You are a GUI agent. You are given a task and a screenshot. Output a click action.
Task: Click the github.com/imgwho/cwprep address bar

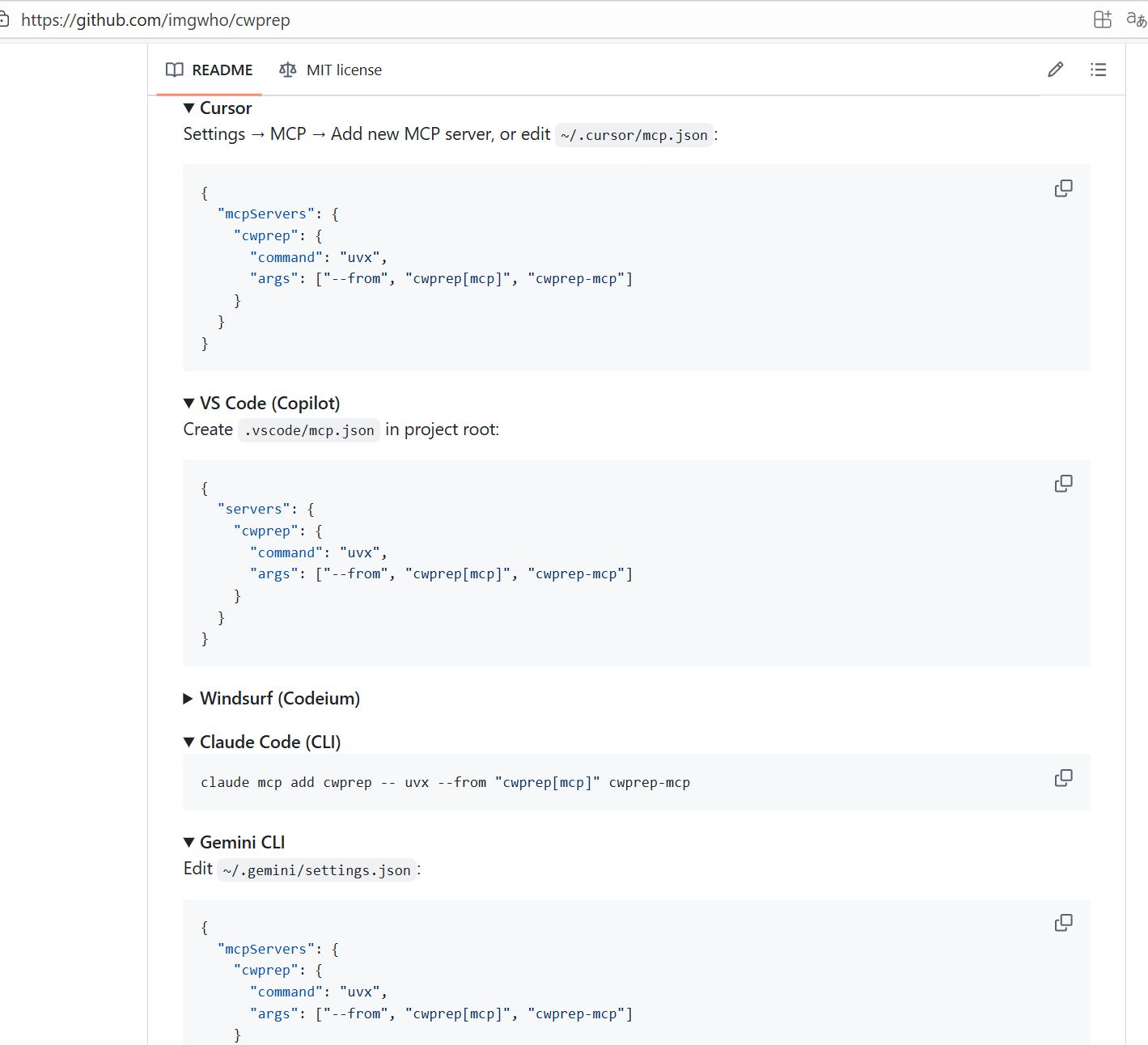pyautogui.click(x=155, y=20)
